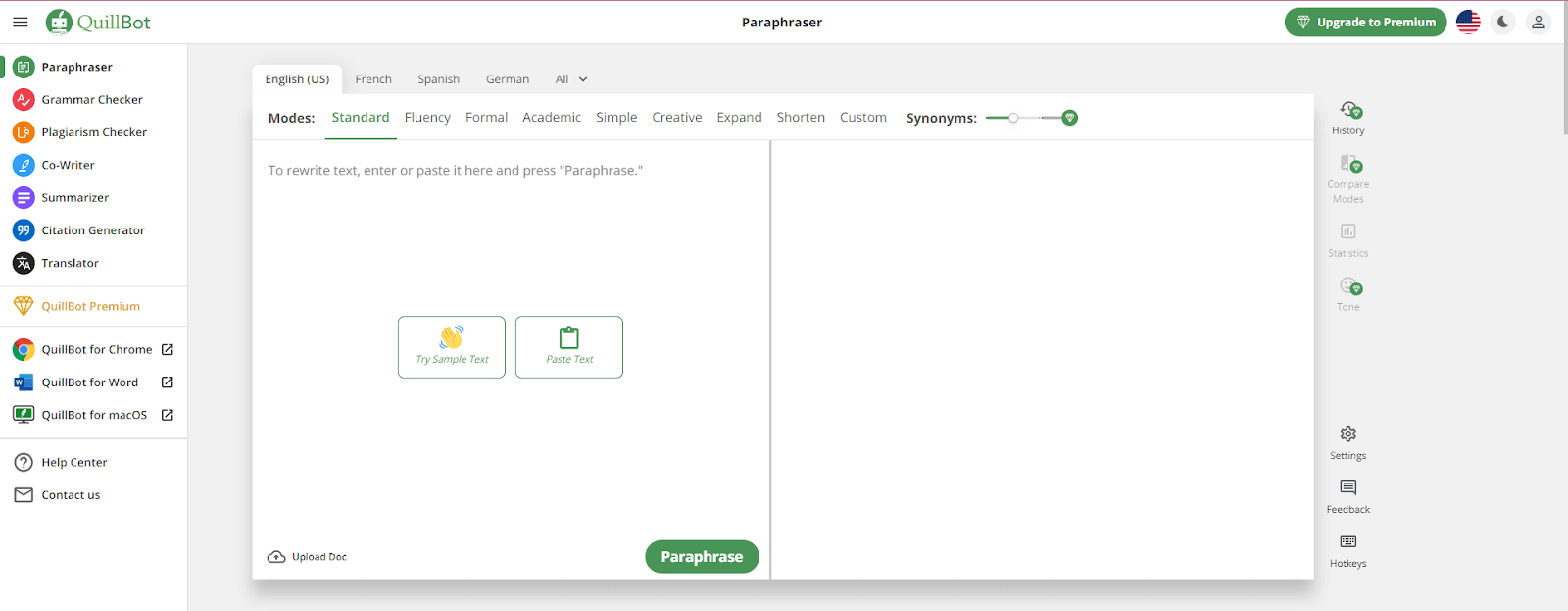The height and width of the screenshot is (611, 1568).
Task: Click the QuillBot logo
Action: pyautogui.click(x=98, y=22)
